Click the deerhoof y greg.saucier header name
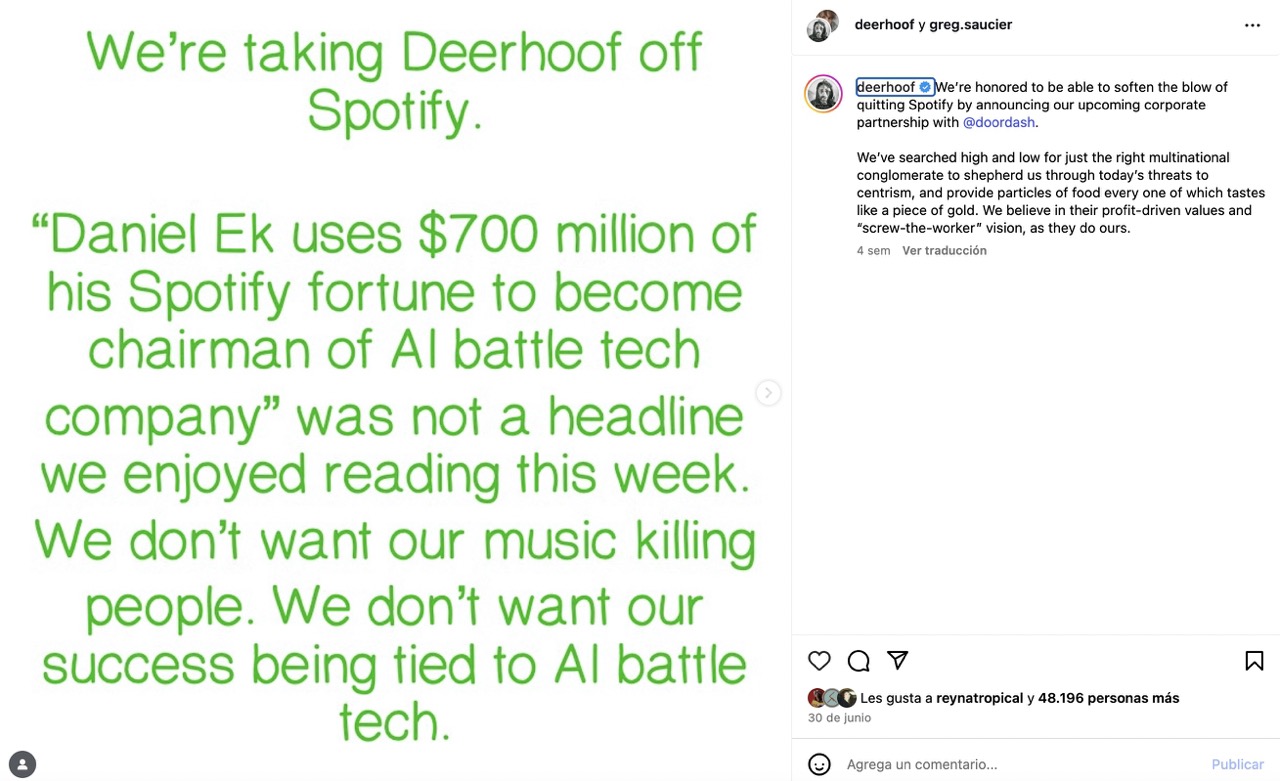 933,24
